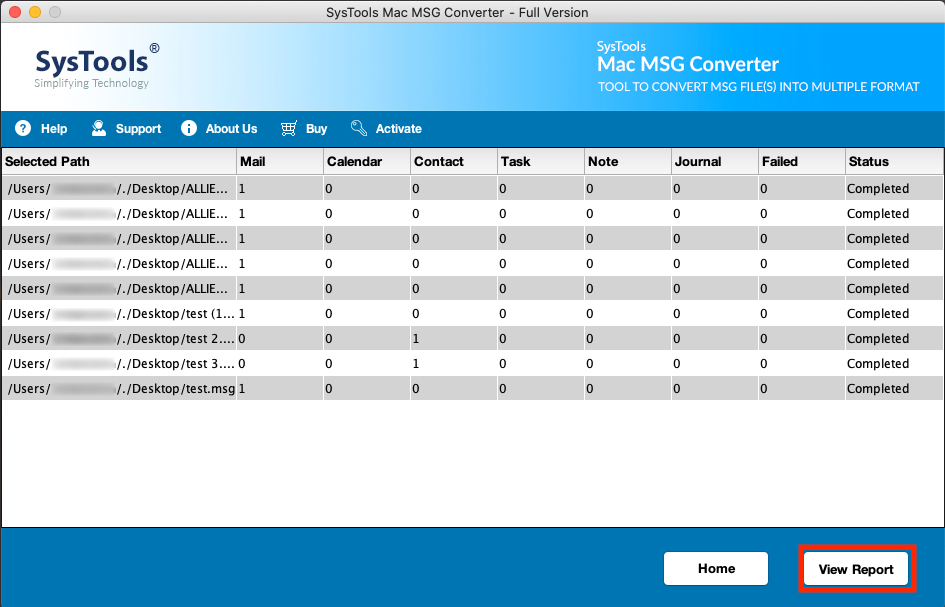This screenshot has width=945, height=607.
Task: Click Mail value 0 in test 2 row
Action: pos(242,339)
